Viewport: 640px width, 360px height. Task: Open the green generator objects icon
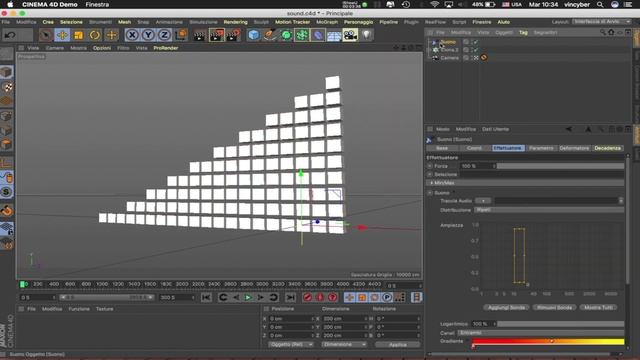pos(286,35)
